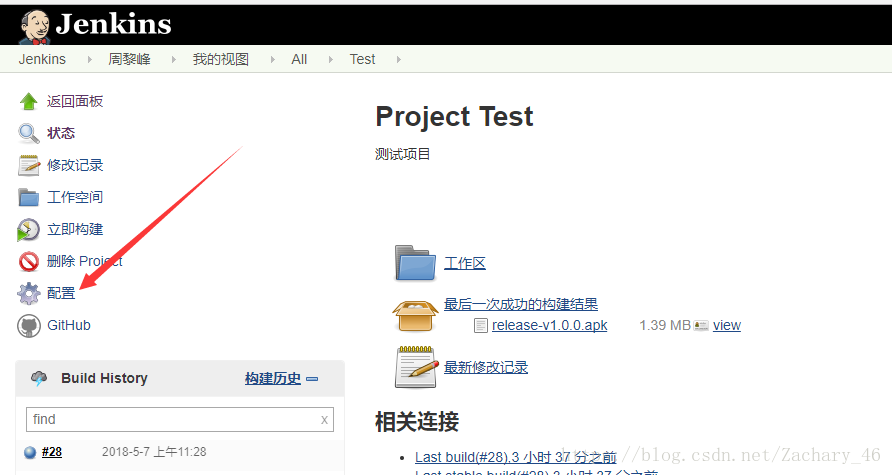Click the Project Test heading
Image resolution: width=892 pixels, height=475 pixels.
[455, 117]
